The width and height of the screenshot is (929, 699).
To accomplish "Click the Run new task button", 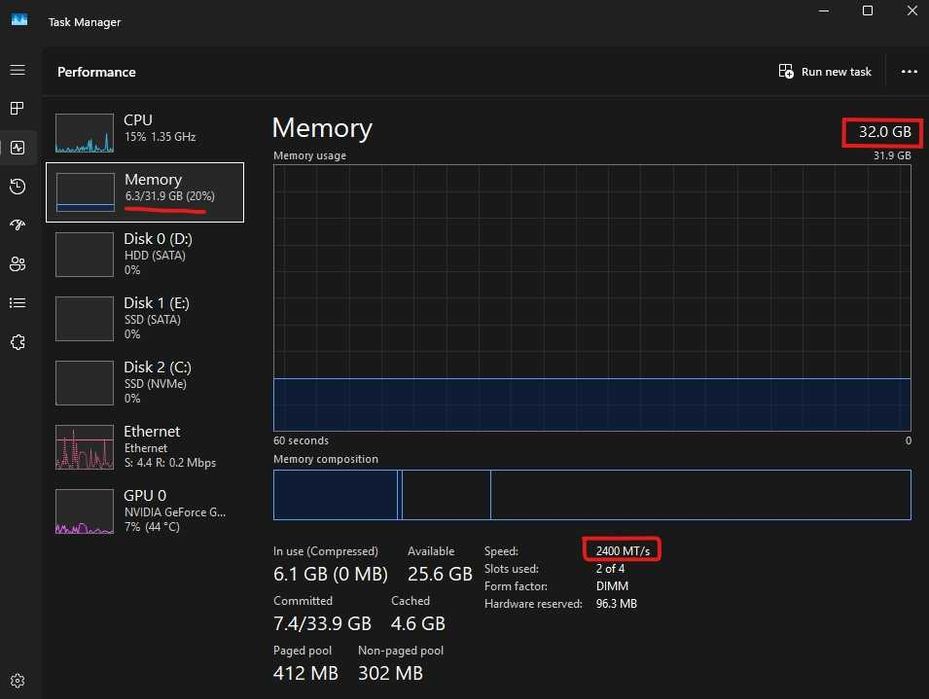I will (825, 72).
